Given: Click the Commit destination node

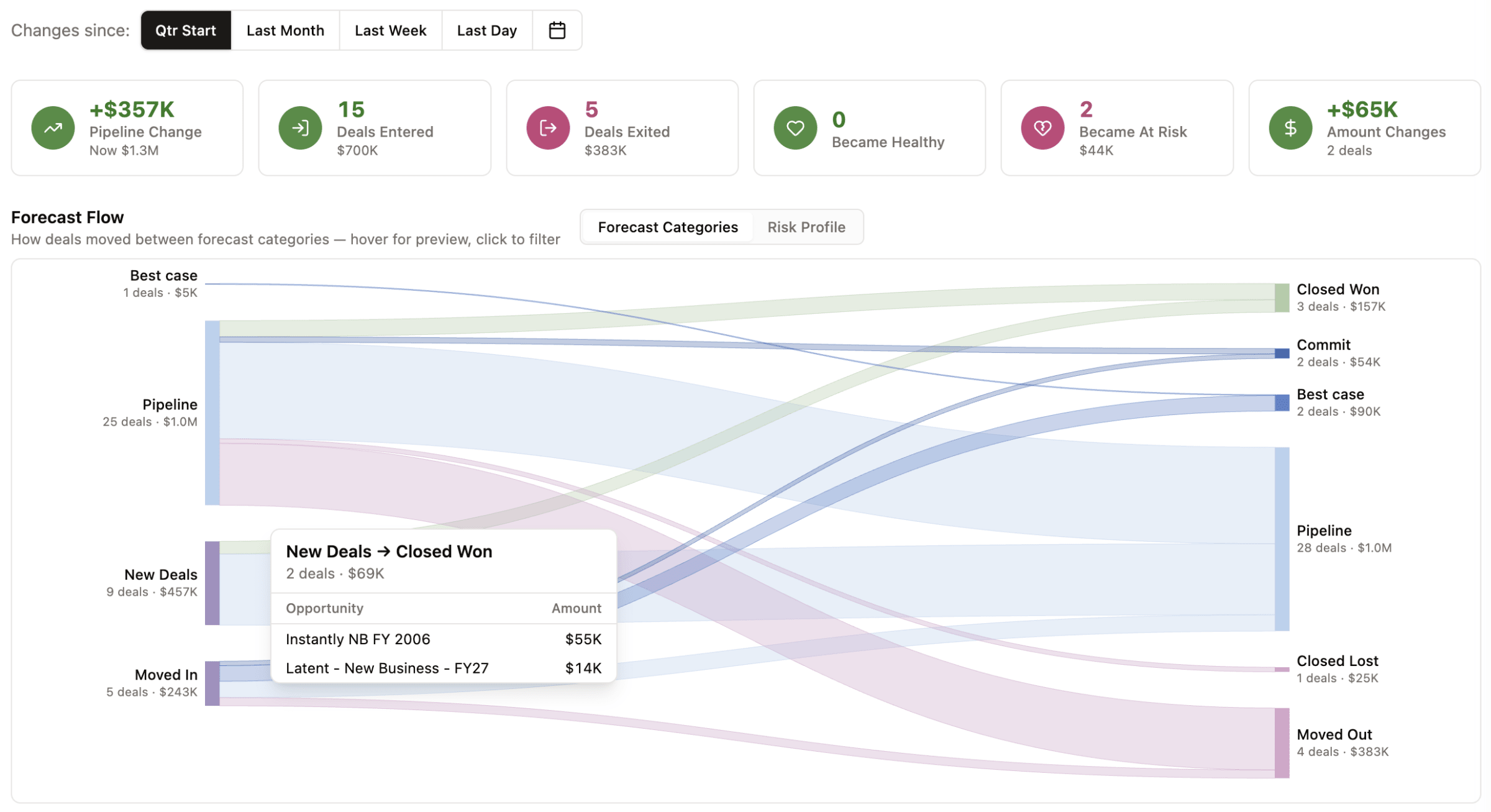Looking at the screenshot, I should [x=1281, y=354].
